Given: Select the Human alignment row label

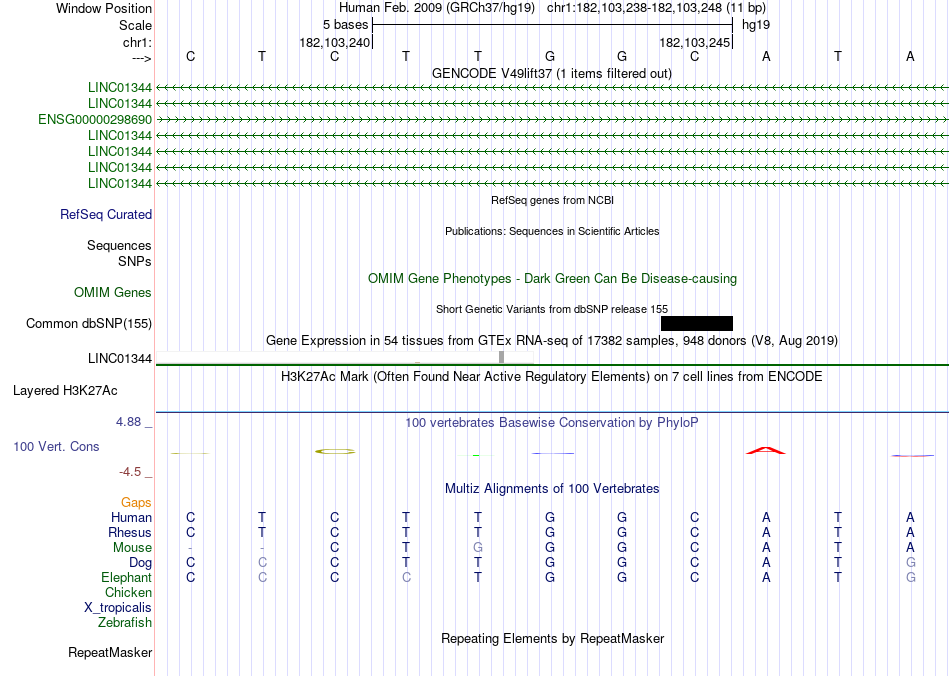Looking at the screenshot, I should [131, 517].
